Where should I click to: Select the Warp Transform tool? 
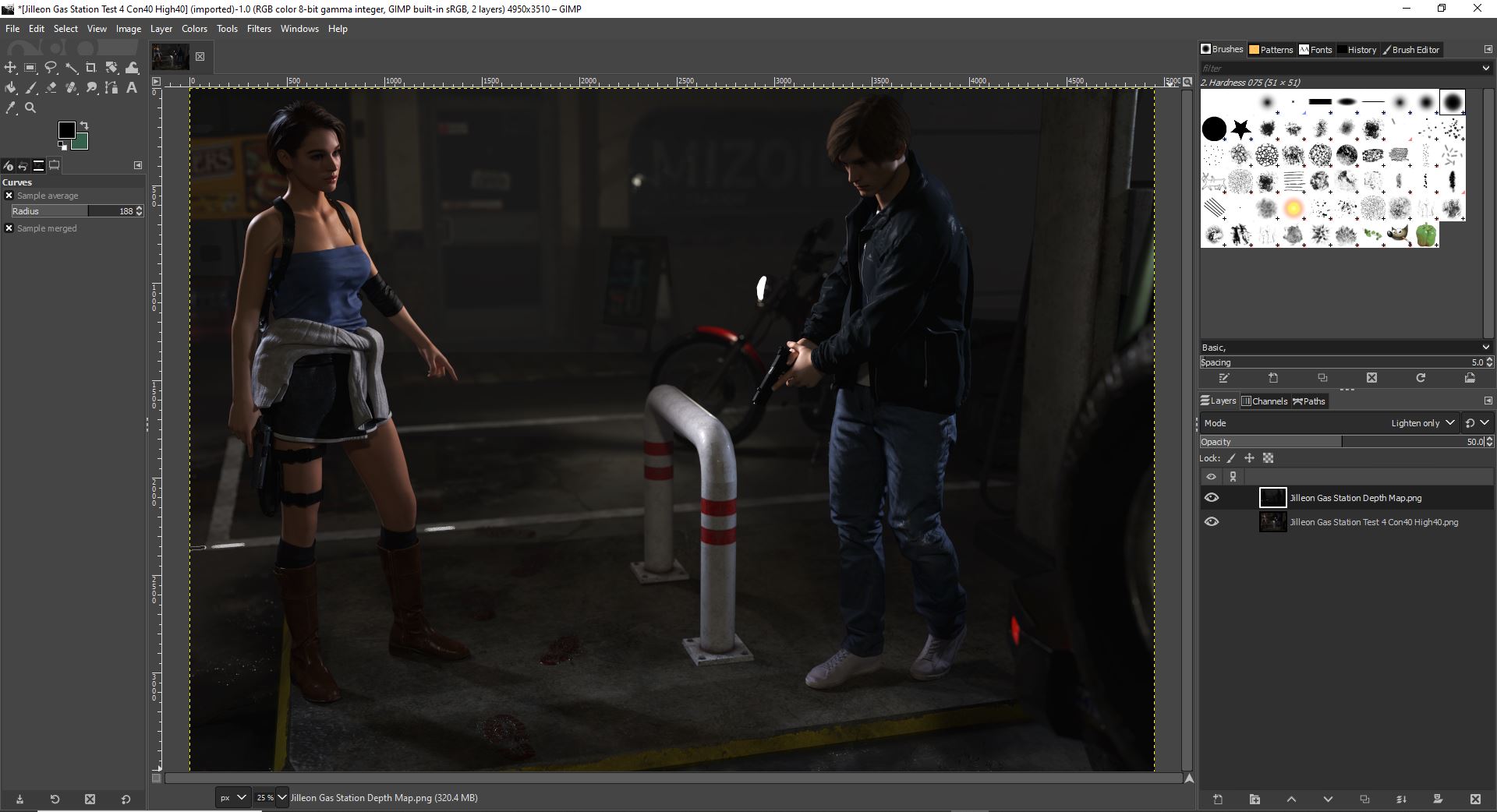132,68
